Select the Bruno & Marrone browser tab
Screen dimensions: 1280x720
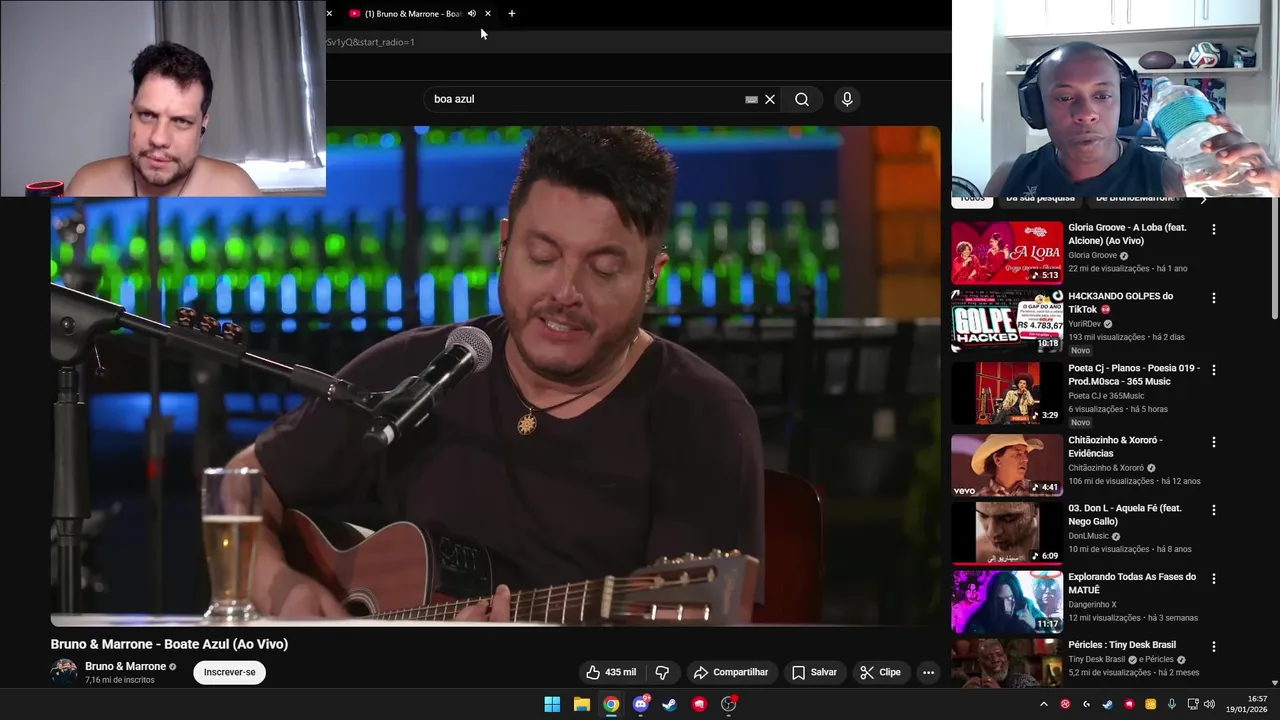coord(412,14)
